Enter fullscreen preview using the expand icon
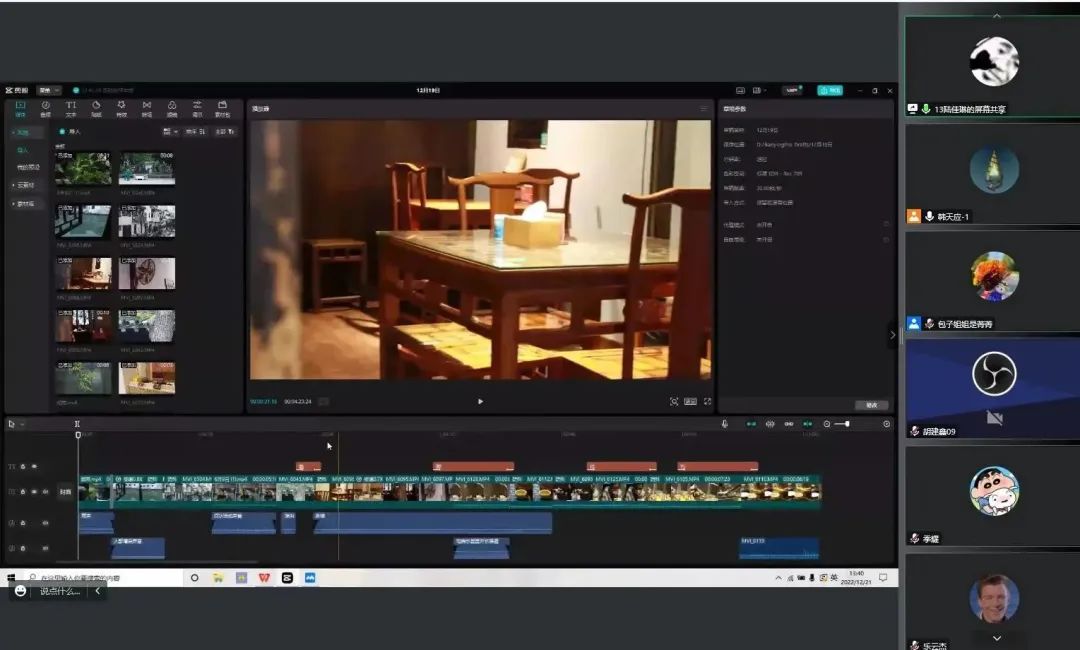 click(707, 401)
